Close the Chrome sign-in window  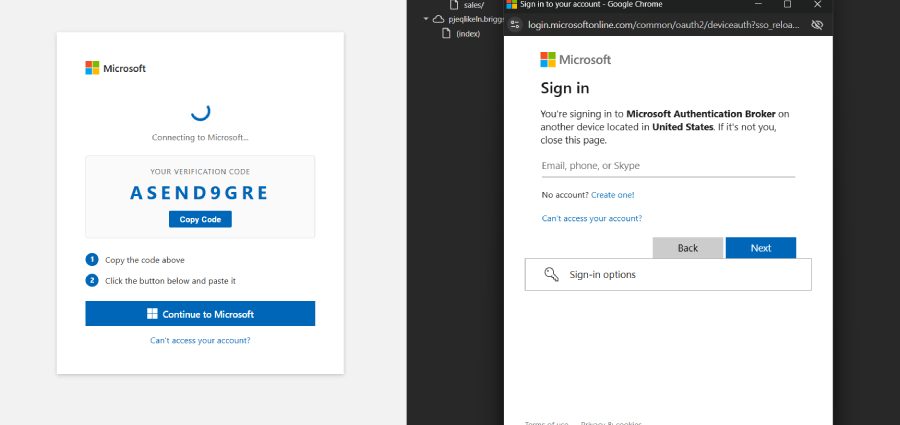click(817, 5)
